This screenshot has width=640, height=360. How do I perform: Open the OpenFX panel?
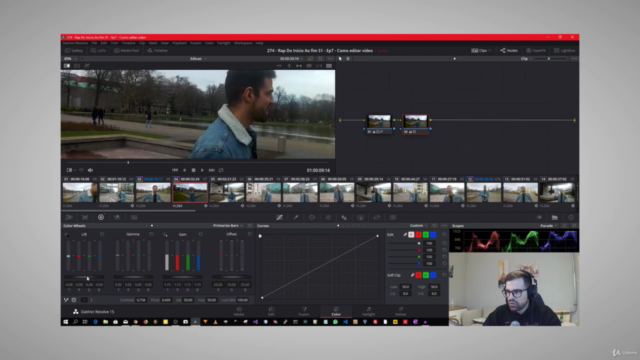click(536, 51)
